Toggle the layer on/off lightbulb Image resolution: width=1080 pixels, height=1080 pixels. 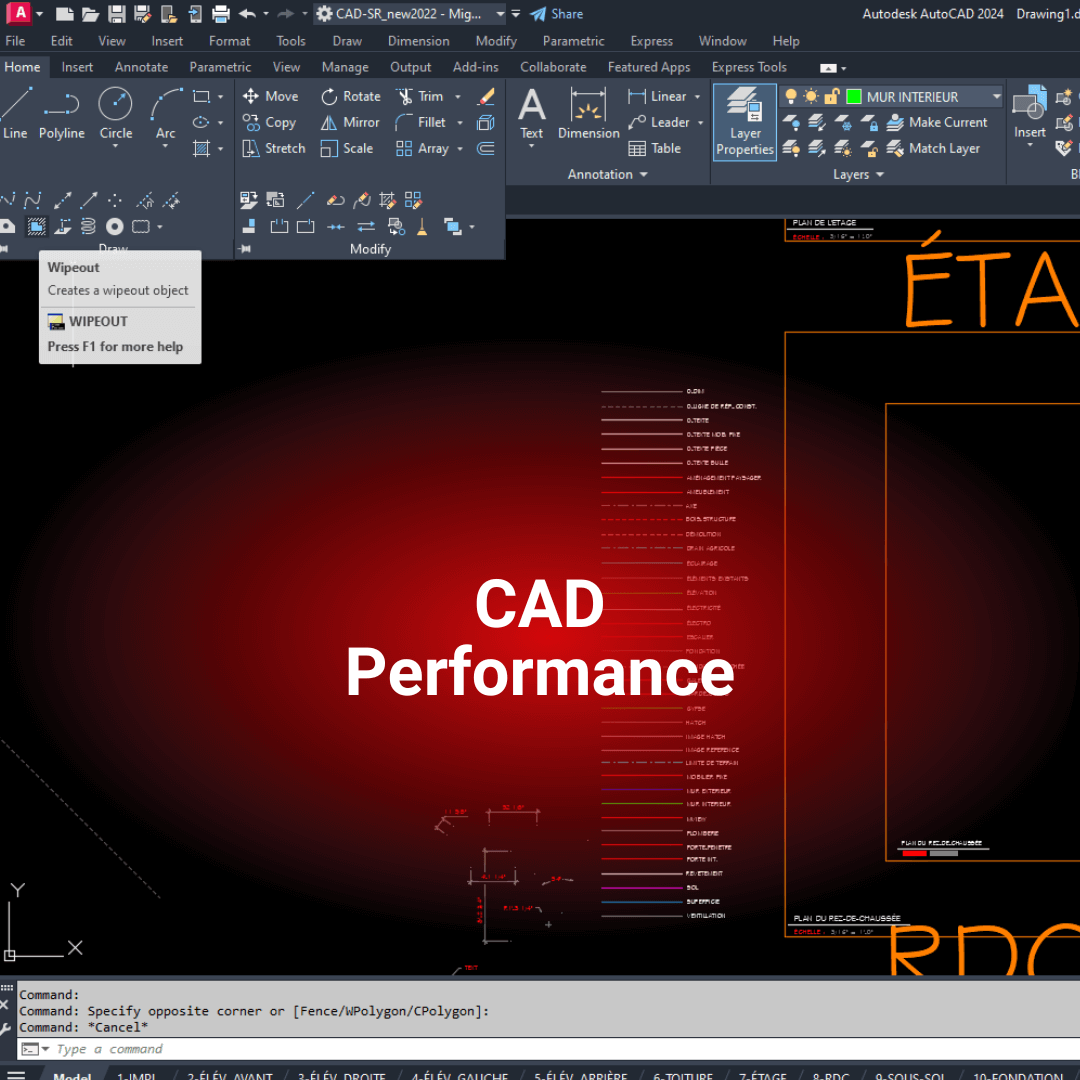791,96
